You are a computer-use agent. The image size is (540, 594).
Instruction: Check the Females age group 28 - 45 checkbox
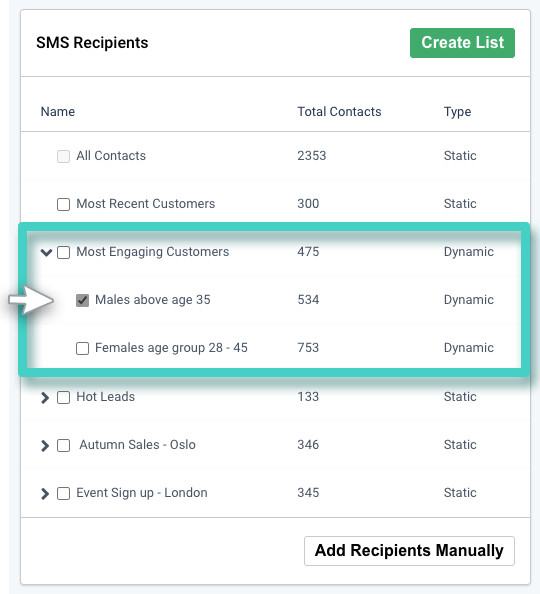click(82, 348)
